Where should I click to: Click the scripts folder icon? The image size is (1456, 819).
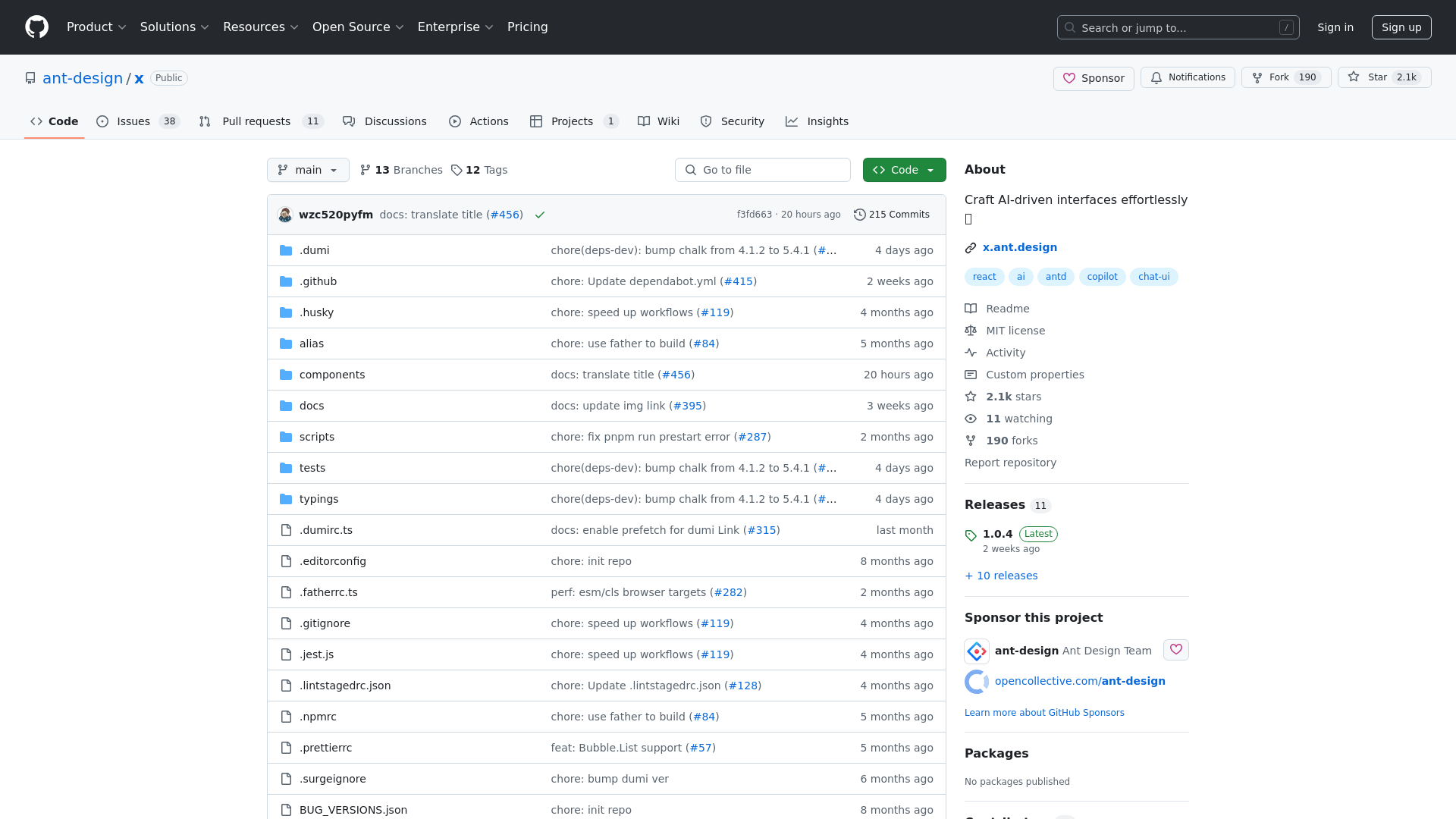click(286, 437)
